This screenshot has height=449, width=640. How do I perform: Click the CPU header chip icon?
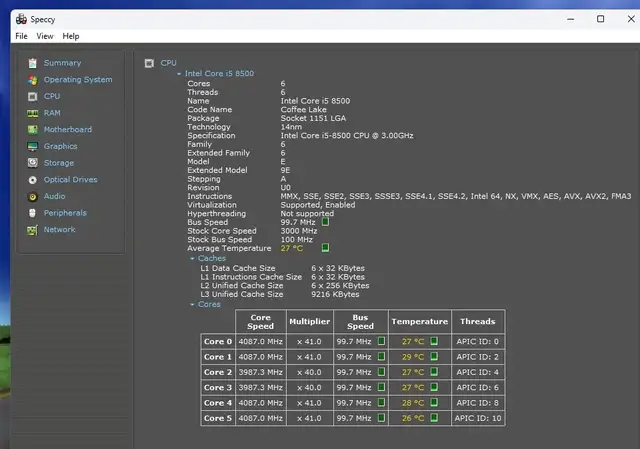click(149, 63)
